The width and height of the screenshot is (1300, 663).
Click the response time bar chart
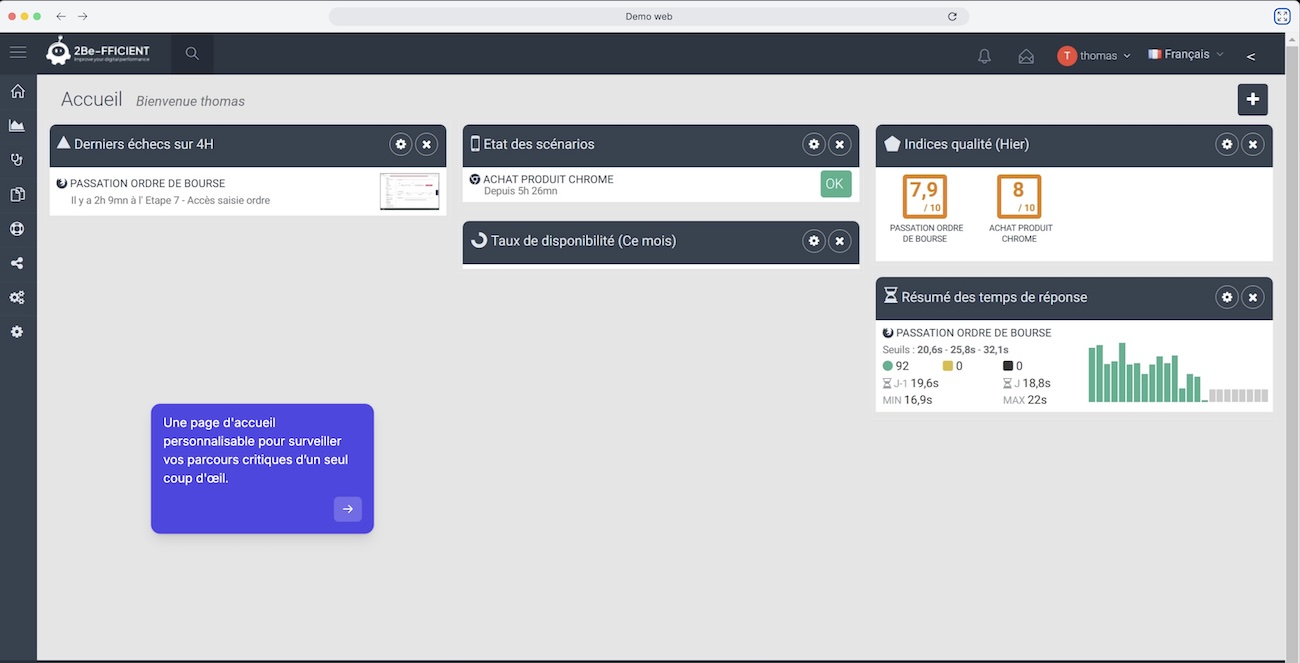point(1177,373)
